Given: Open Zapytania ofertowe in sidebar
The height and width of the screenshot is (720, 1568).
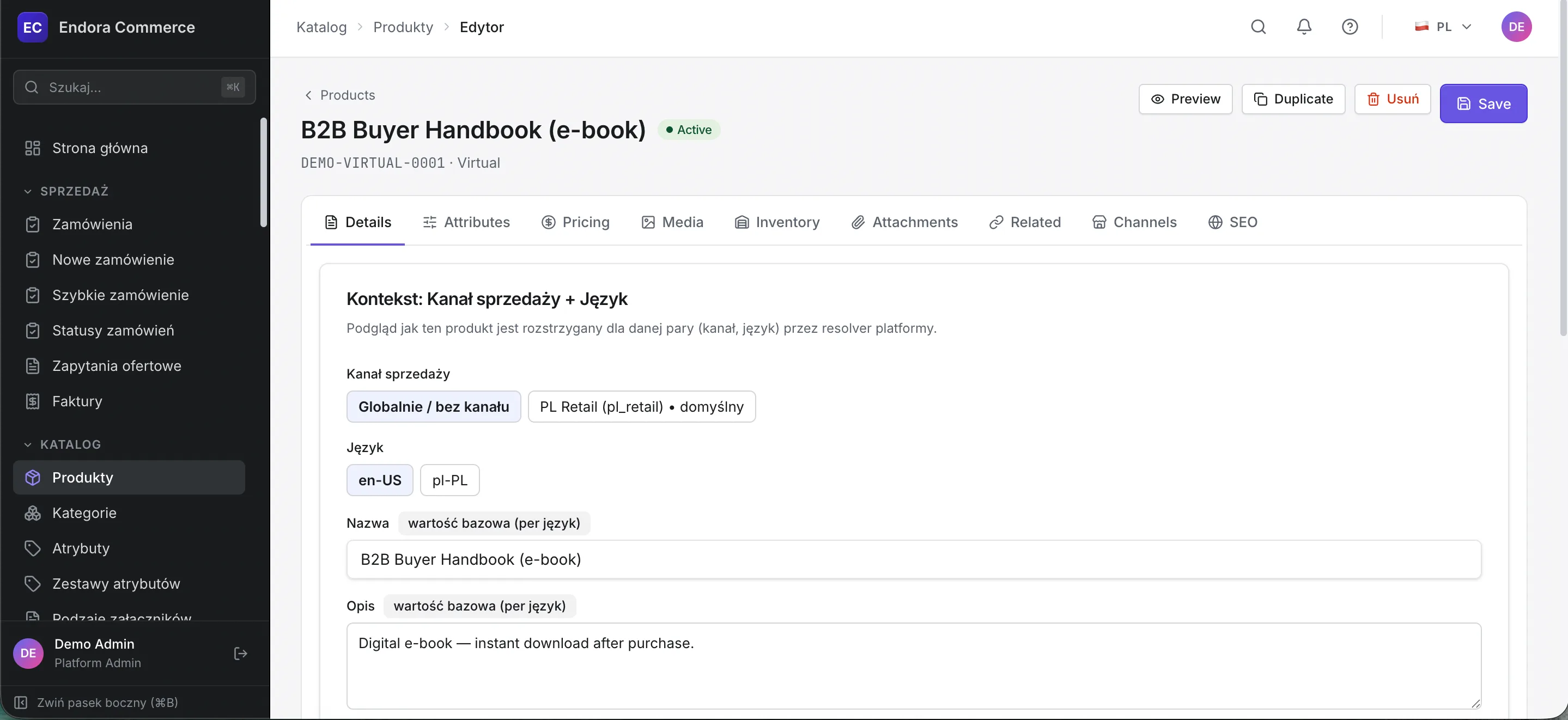Looking at the screenshot, I should (x=129, y=366).
